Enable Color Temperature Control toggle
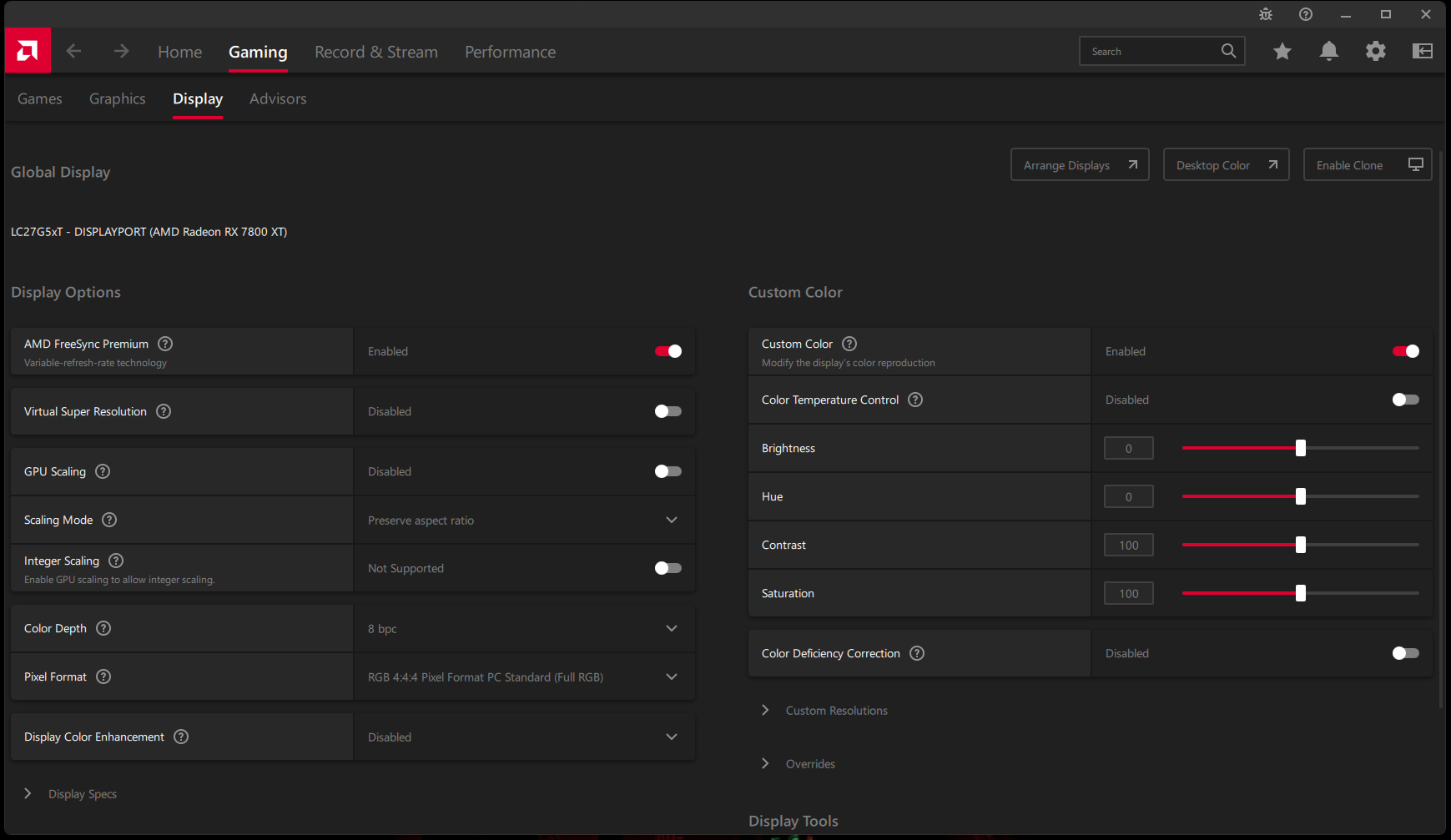1451x840 pixels. [1406, 400]
